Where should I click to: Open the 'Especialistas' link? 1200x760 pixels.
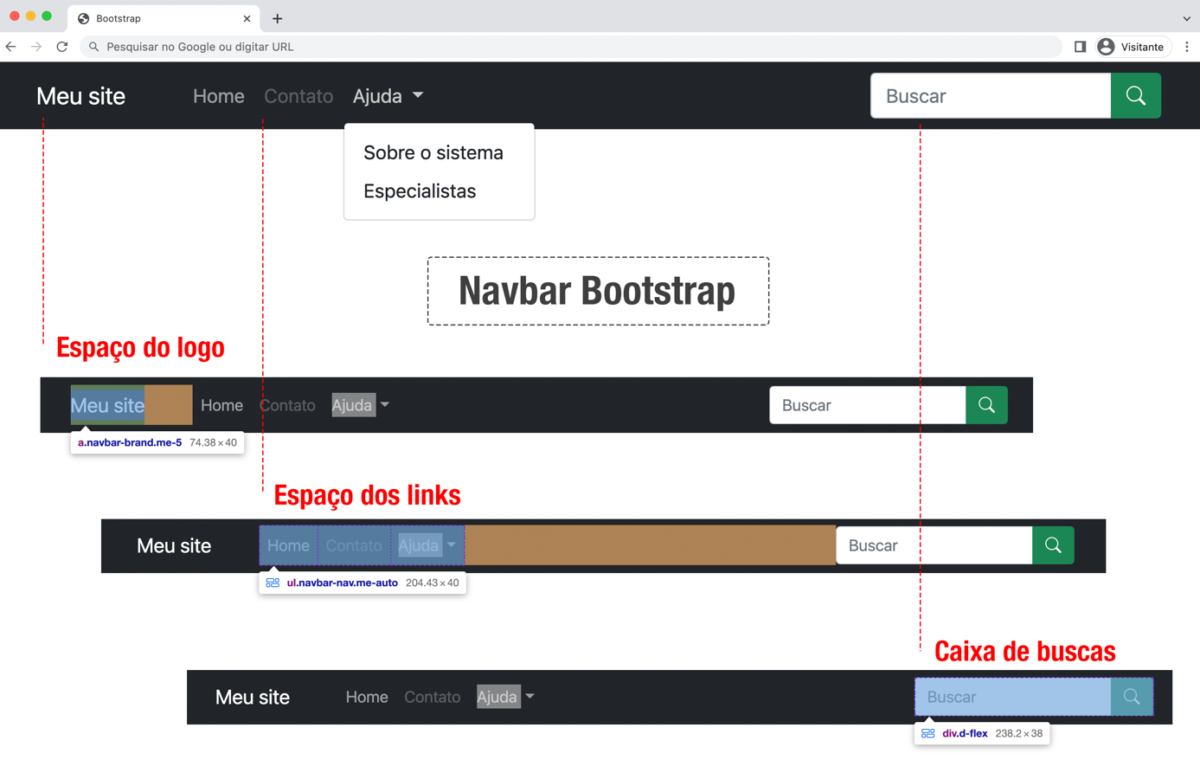pyautogui.click(x=420, y=191)
